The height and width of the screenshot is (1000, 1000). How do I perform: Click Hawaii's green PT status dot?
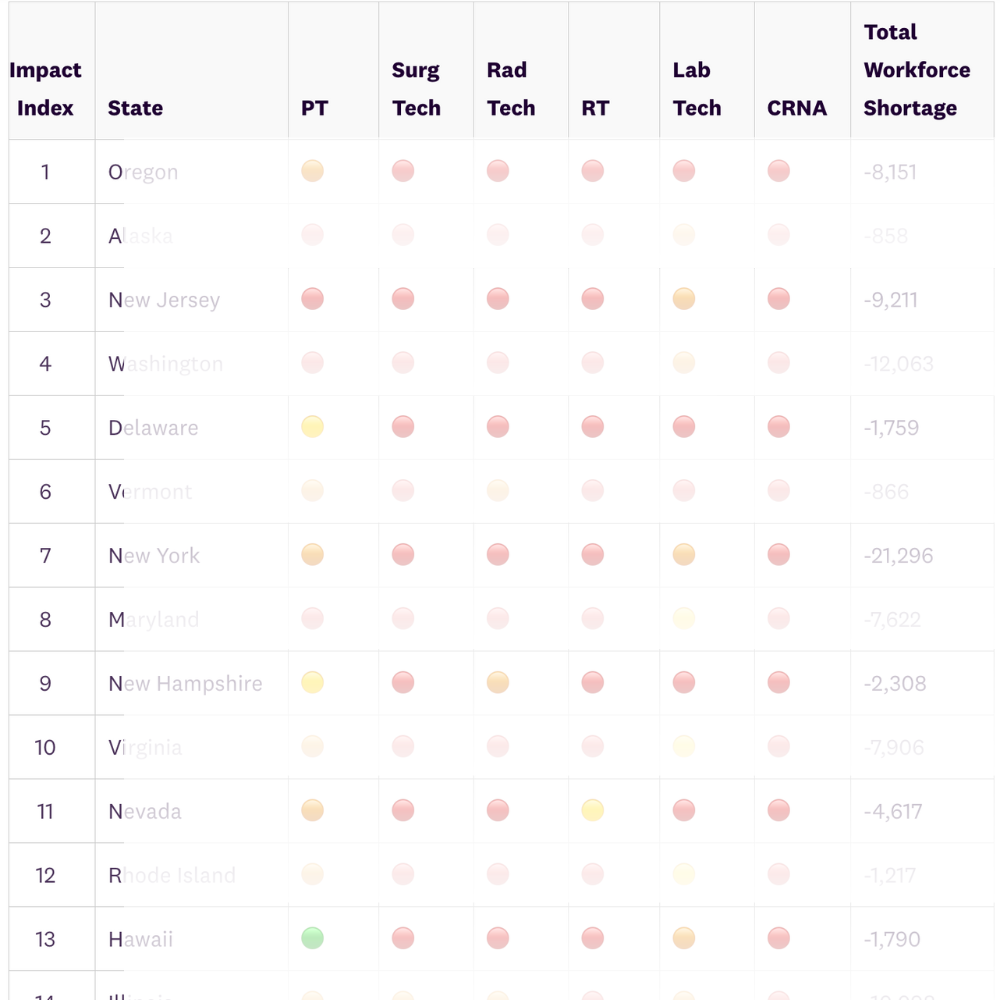click(312, 938)
